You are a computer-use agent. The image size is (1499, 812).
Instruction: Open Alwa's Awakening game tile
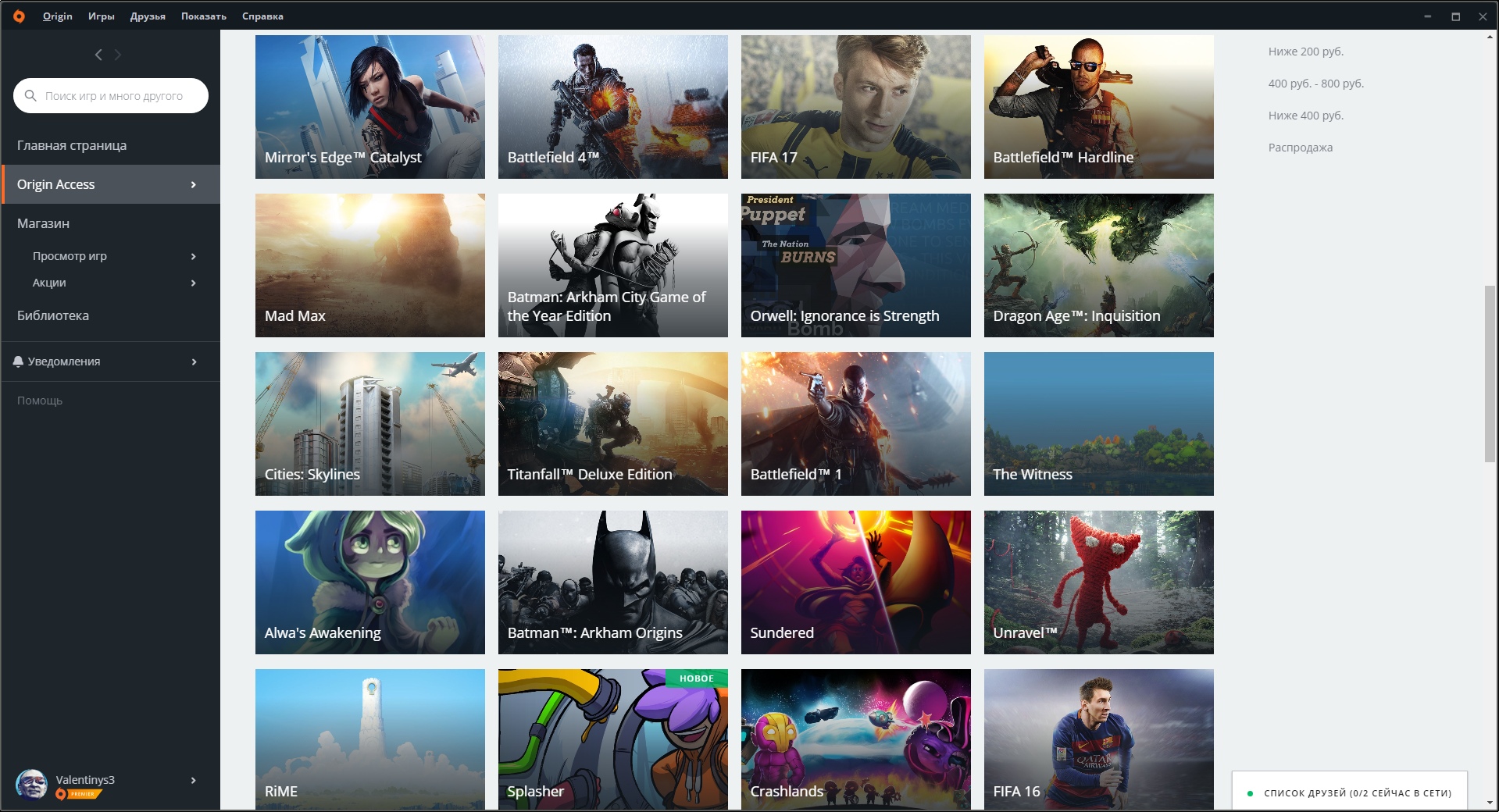(370, 582)
